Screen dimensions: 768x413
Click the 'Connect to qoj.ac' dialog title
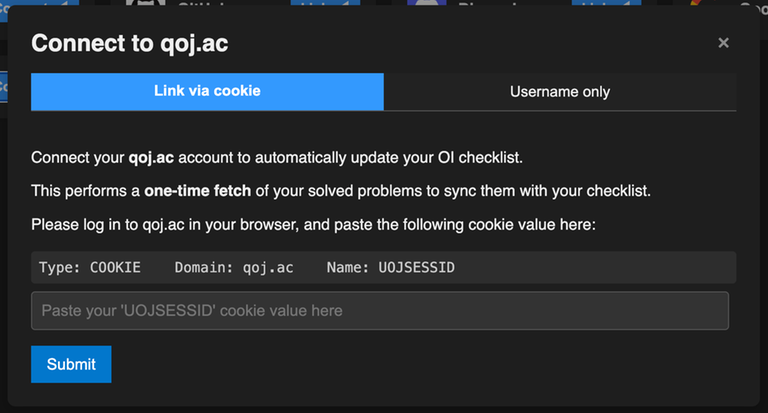pos(135,43)
